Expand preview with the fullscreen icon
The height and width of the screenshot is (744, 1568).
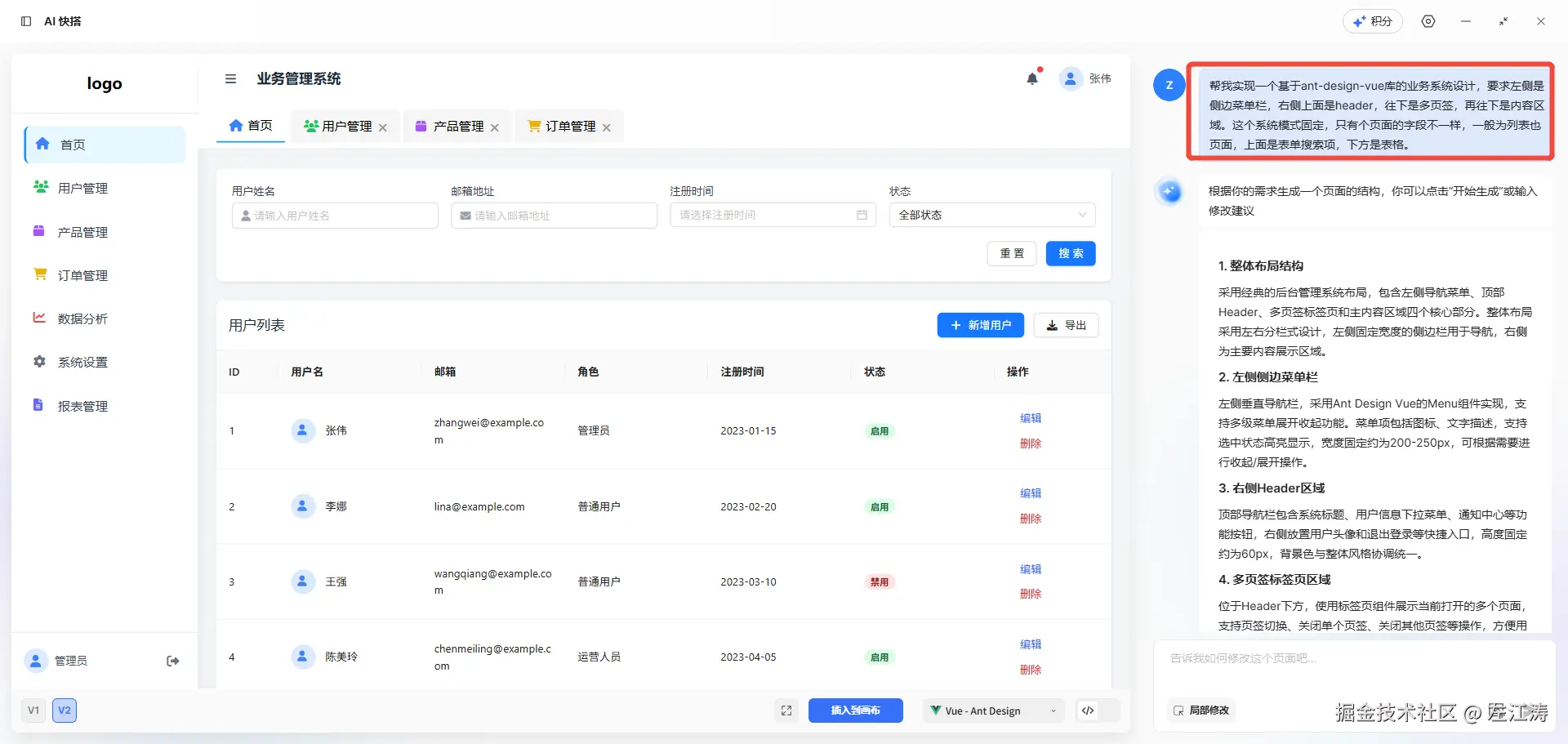(786, 711)
